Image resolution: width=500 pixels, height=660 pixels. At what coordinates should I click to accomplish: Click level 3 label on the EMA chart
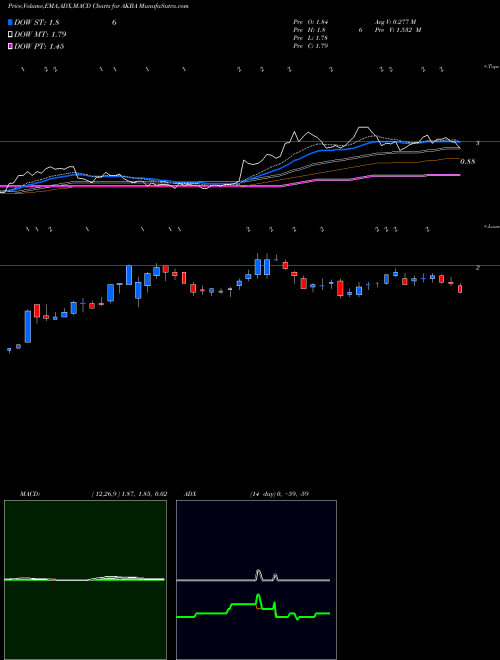pyautogui.click(x=477, y=144)
